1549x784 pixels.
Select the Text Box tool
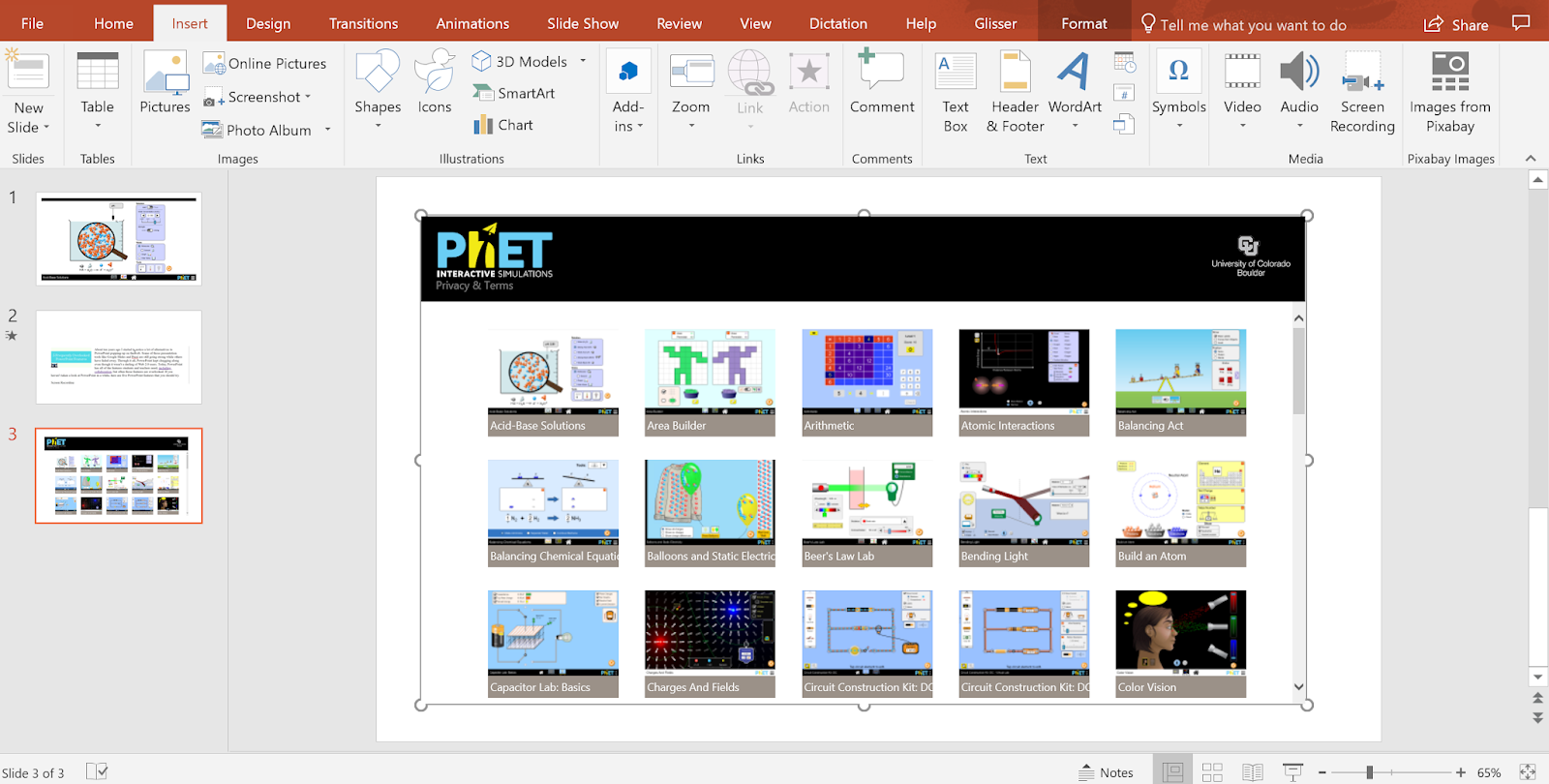pyautogui.click(x=956, y=92)
